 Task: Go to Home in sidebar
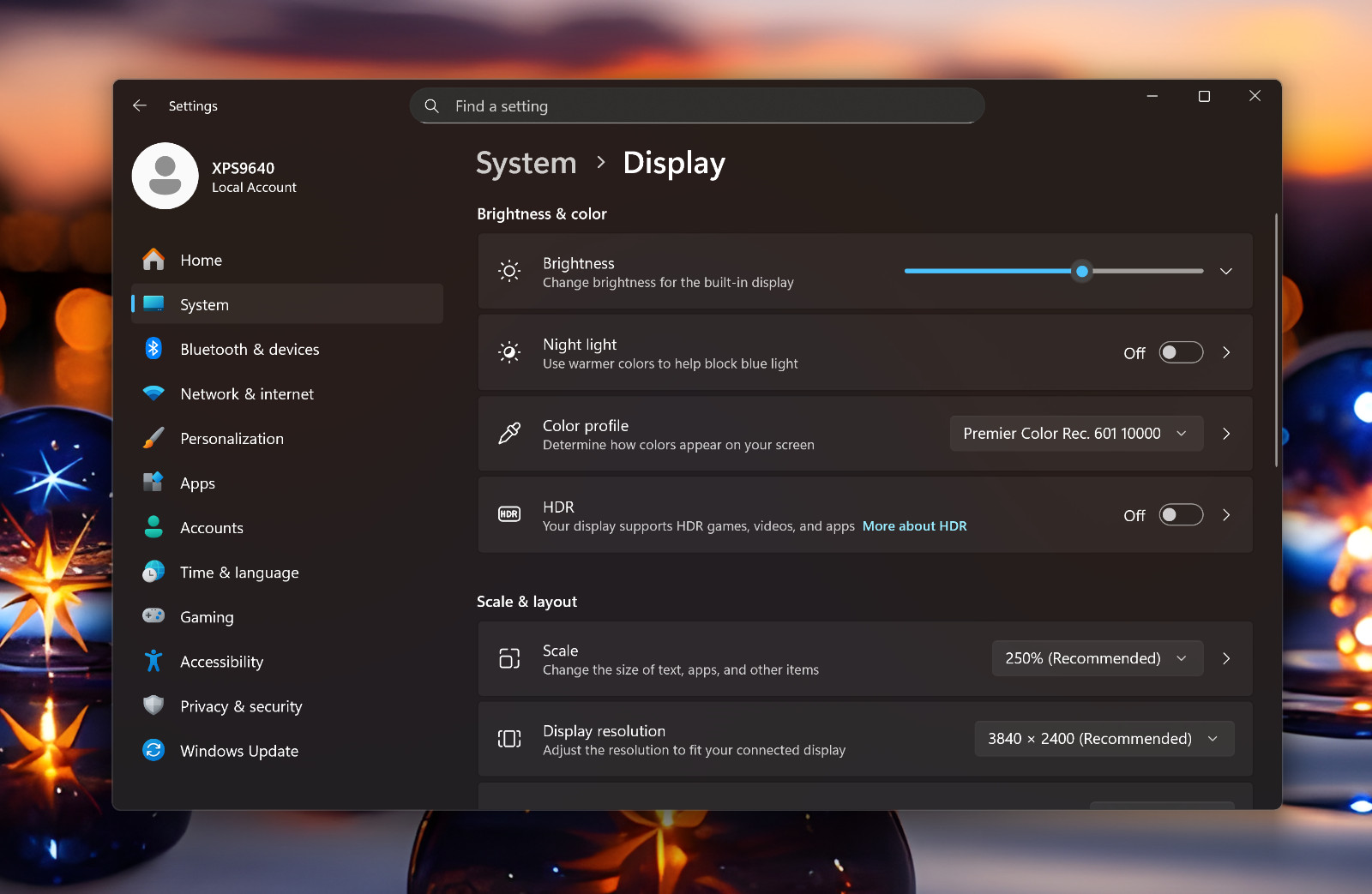(x=287, y=260)
